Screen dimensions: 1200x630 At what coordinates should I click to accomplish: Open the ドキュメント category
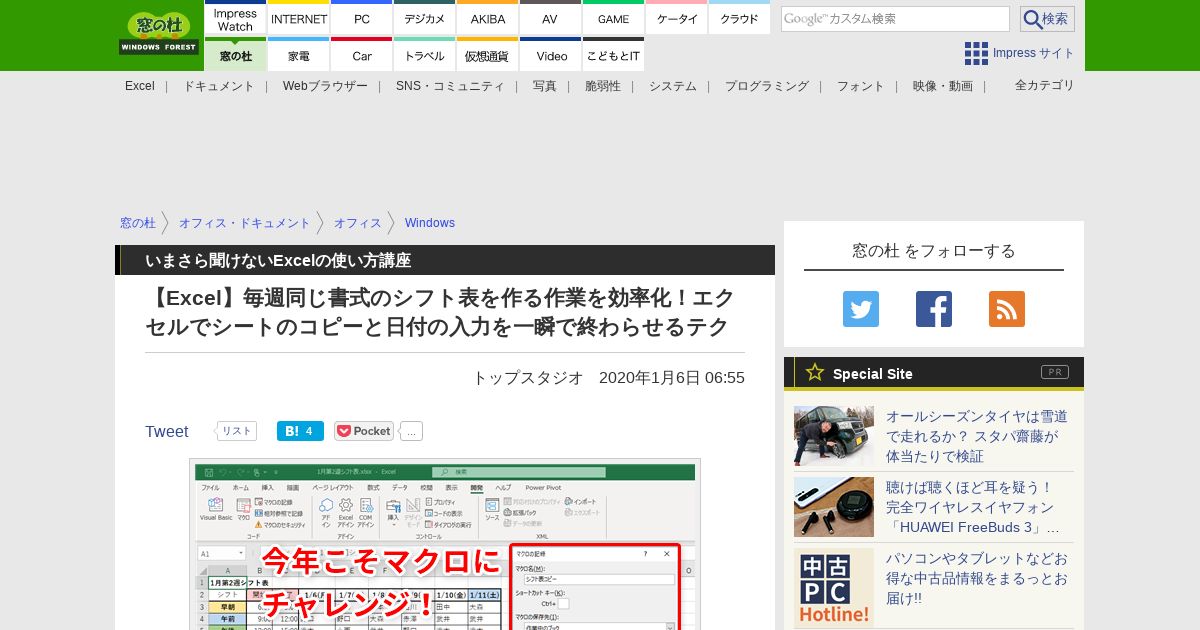tap(219, 86)
